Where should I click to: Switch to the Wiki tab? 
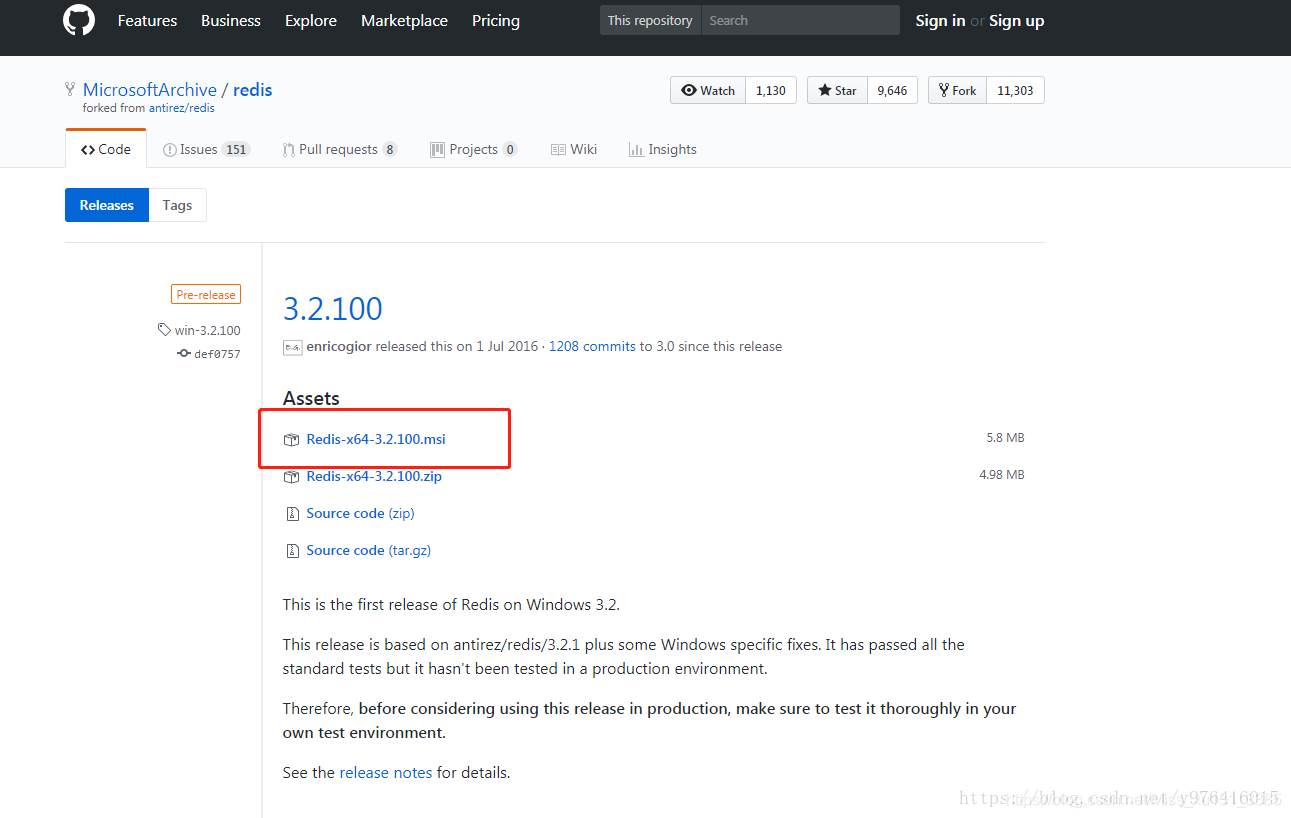pyautogui.click(x=573, y=149)
